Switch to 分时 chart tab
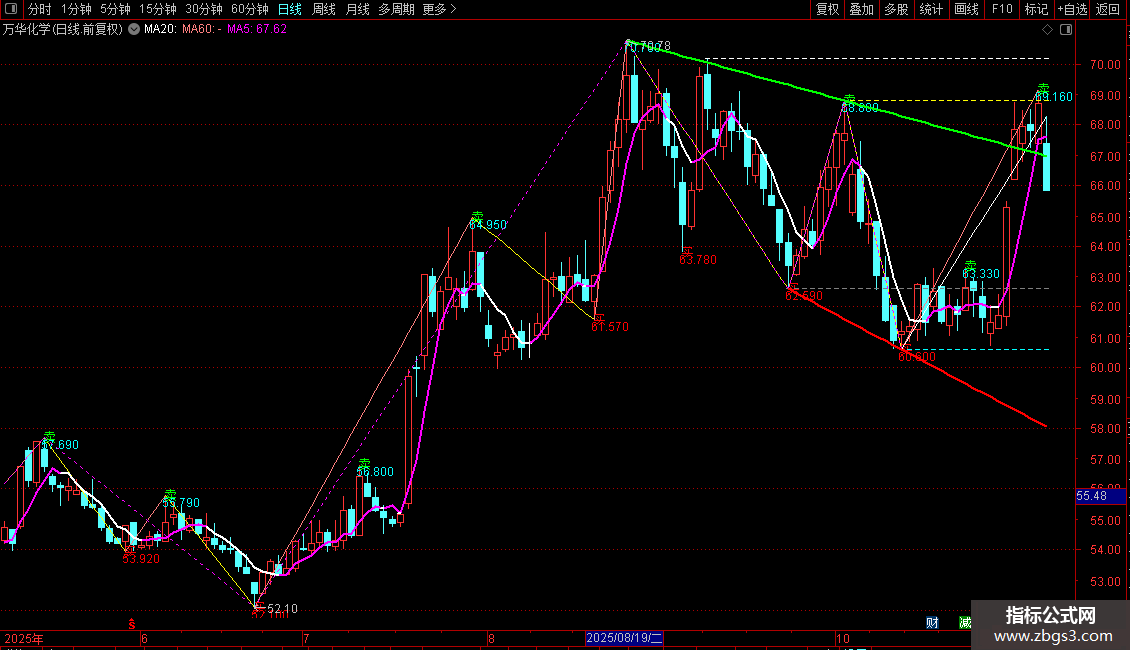The height and width of the screenshot is (650, 1130). 40,9
